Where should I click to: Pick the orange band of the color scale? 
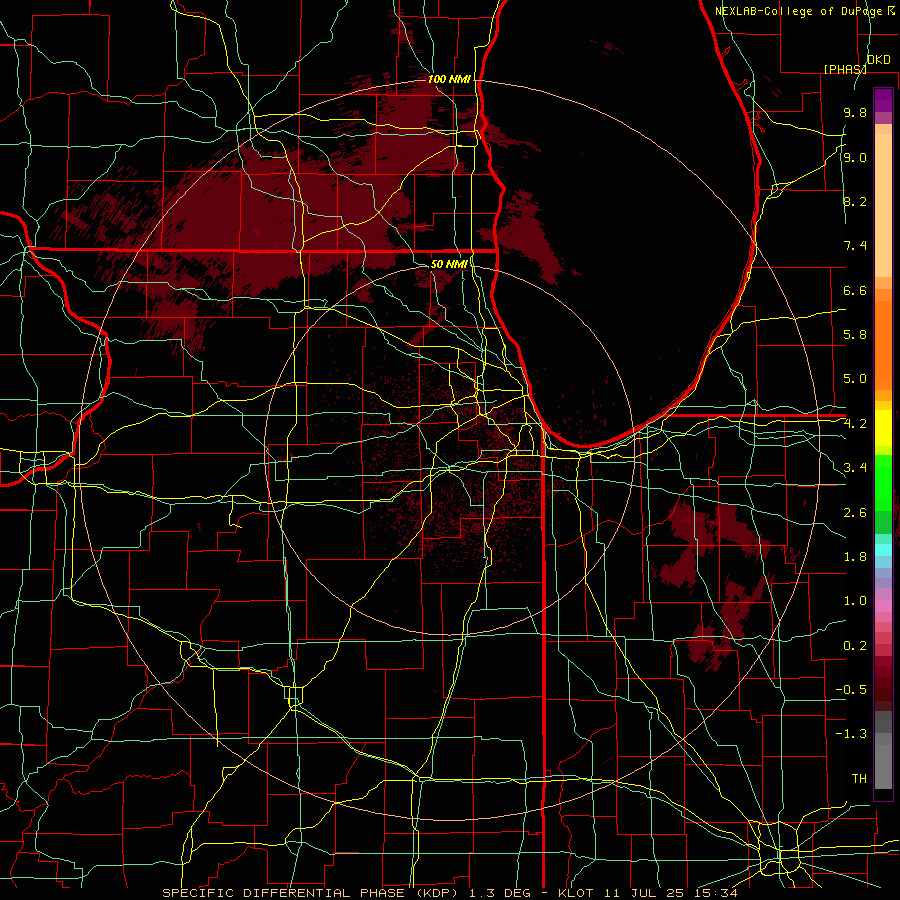tap(883, 344)
